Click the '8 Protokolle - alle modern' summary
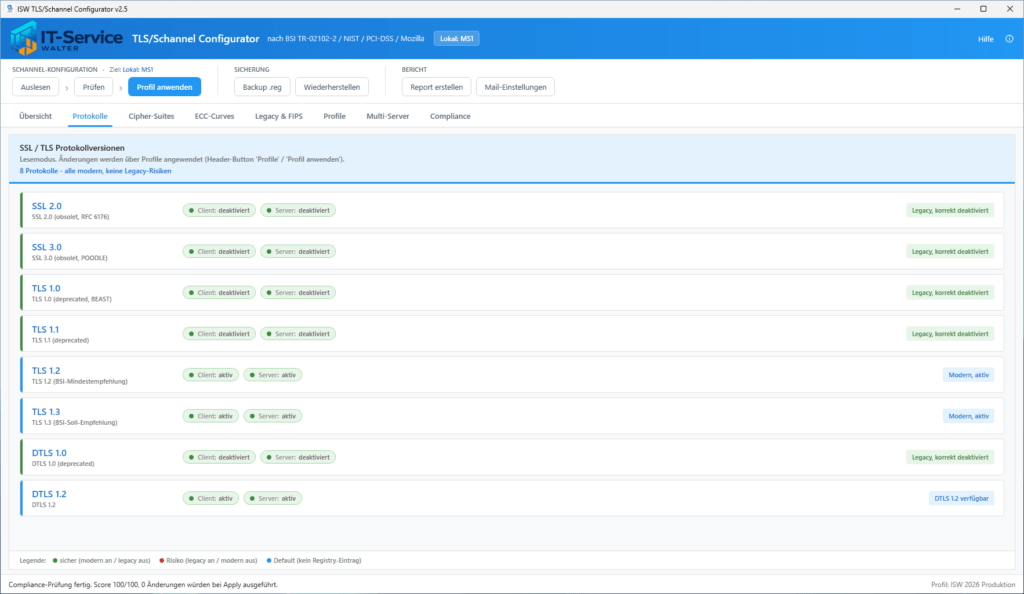The width and height of the screenshot is (1024, 594). pyautogui.click(x=95, y=171)
